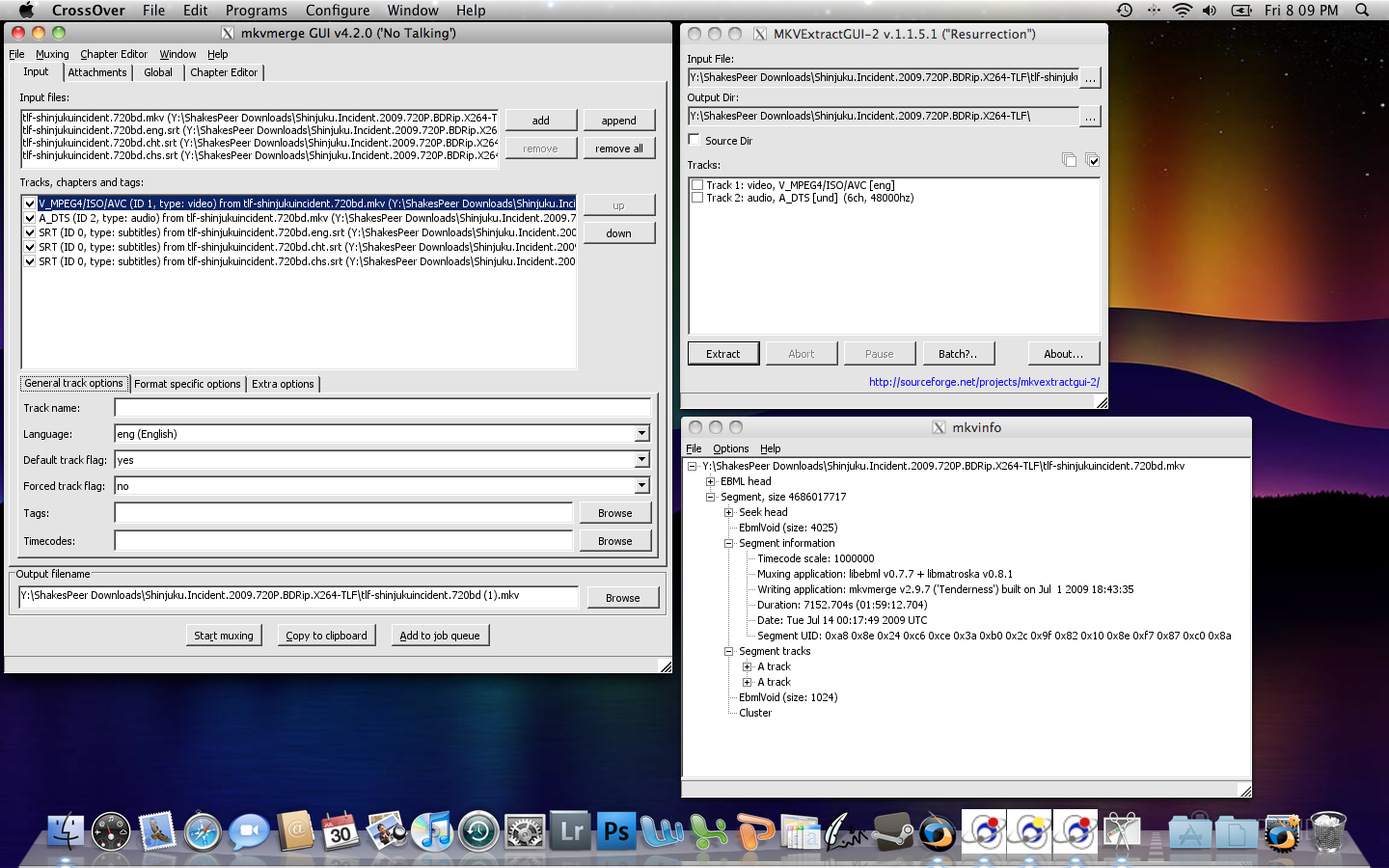The width and height of the screenshot is (1389, 868).
Task: Click the Add to job queue button
Action: coord(440,636)
